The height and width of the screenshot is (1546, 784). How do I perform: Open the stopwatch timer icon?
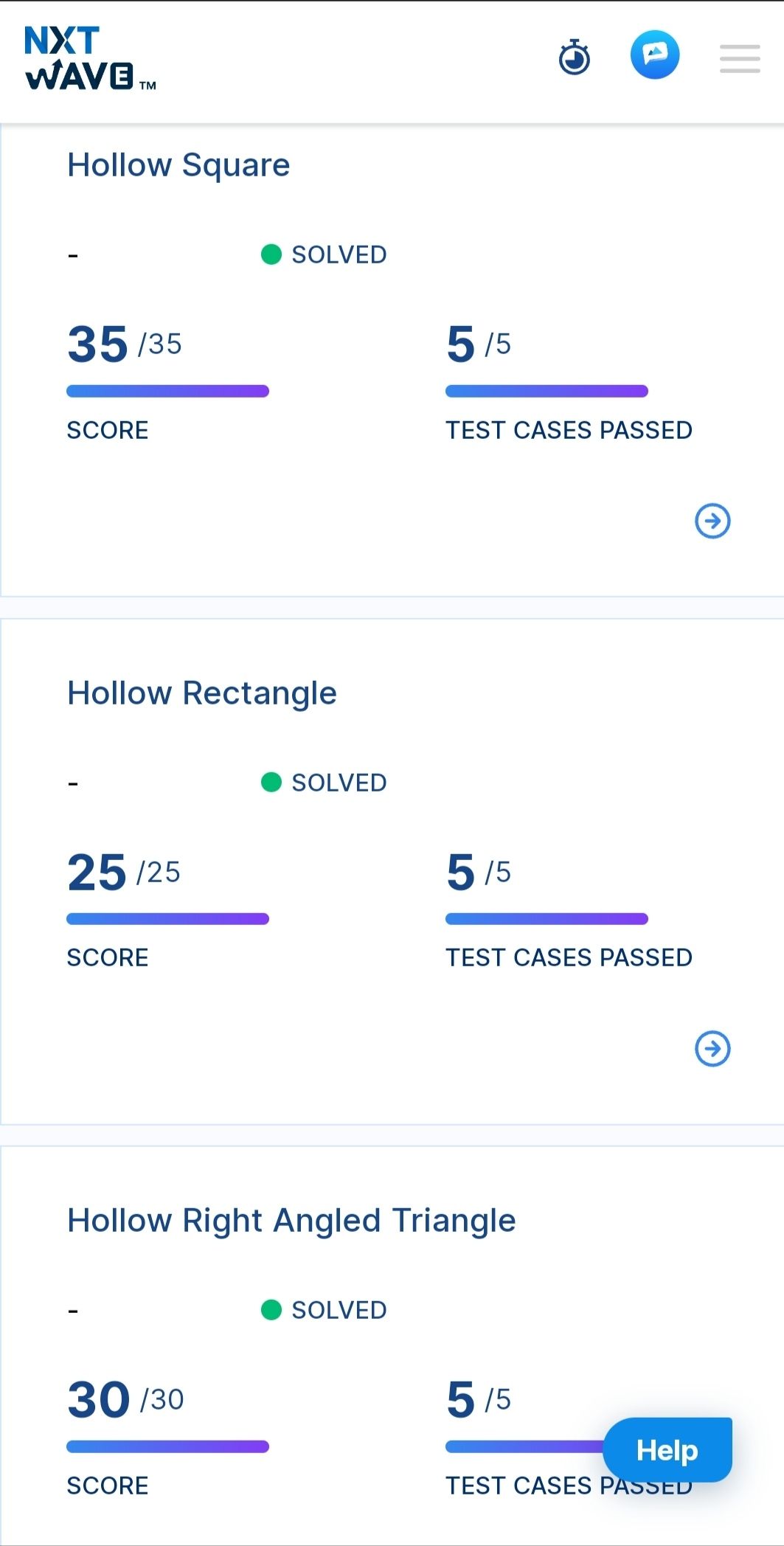pyautogui.click(x=575, y=58)
